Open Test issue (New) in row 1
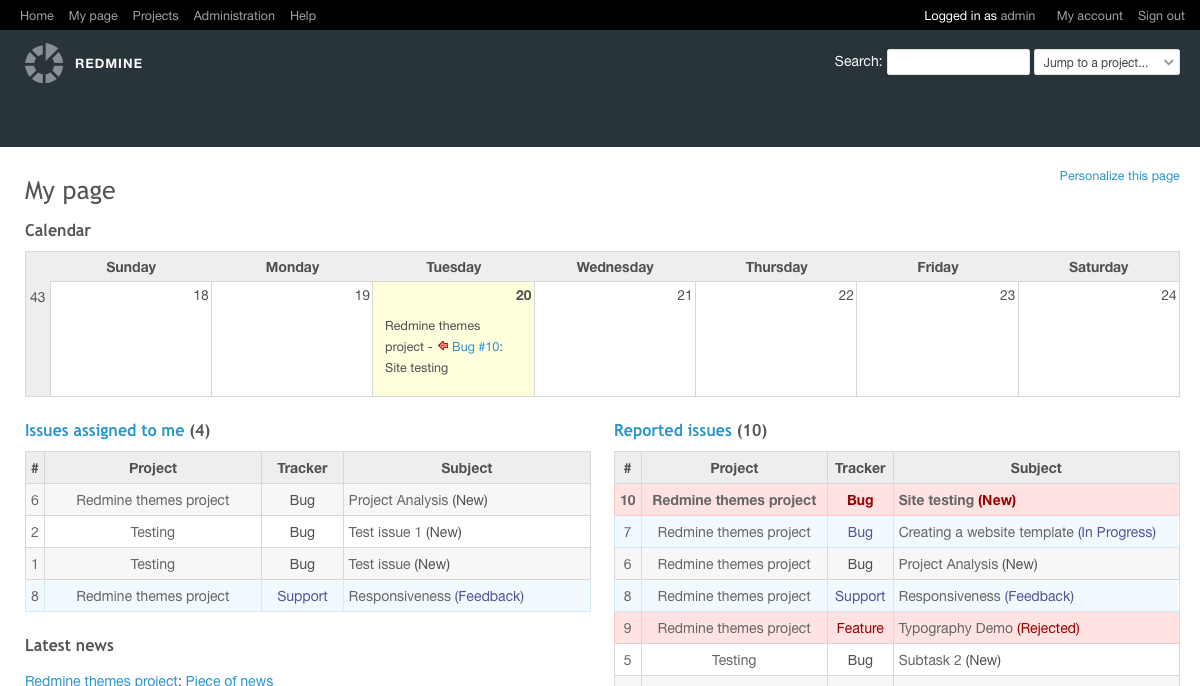Image resolution: width=1200 pixels, height=686 pixels. click(x=399, y=564)
